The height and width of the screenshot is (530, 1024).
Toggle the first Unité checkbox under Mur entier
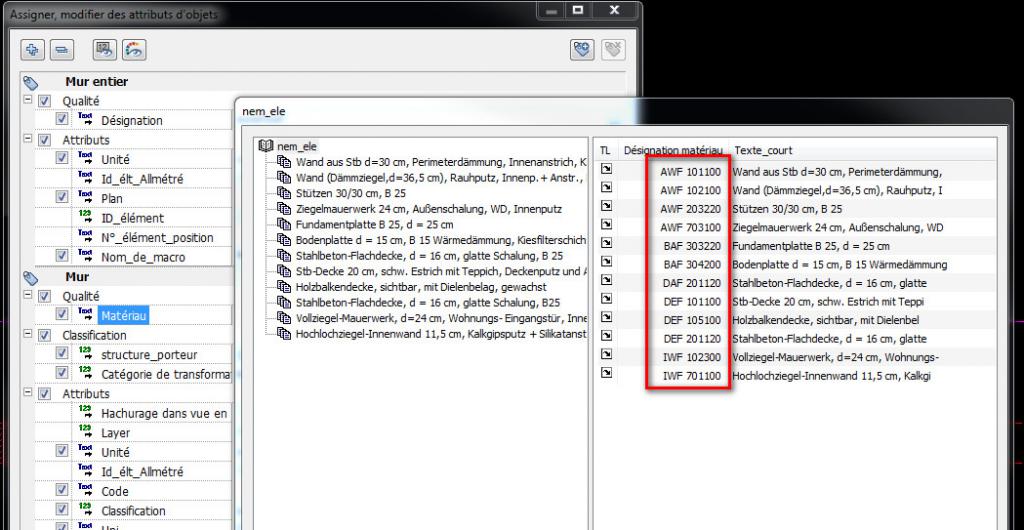(x=61, y=159)
